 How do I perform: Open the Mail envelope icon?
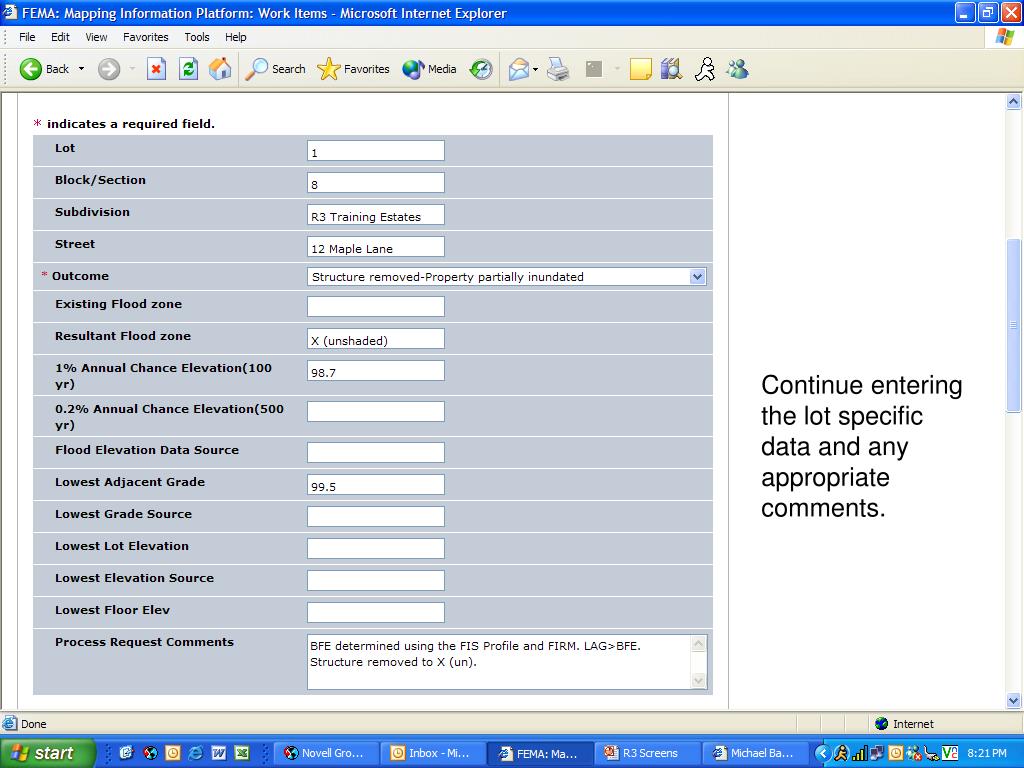519,69
